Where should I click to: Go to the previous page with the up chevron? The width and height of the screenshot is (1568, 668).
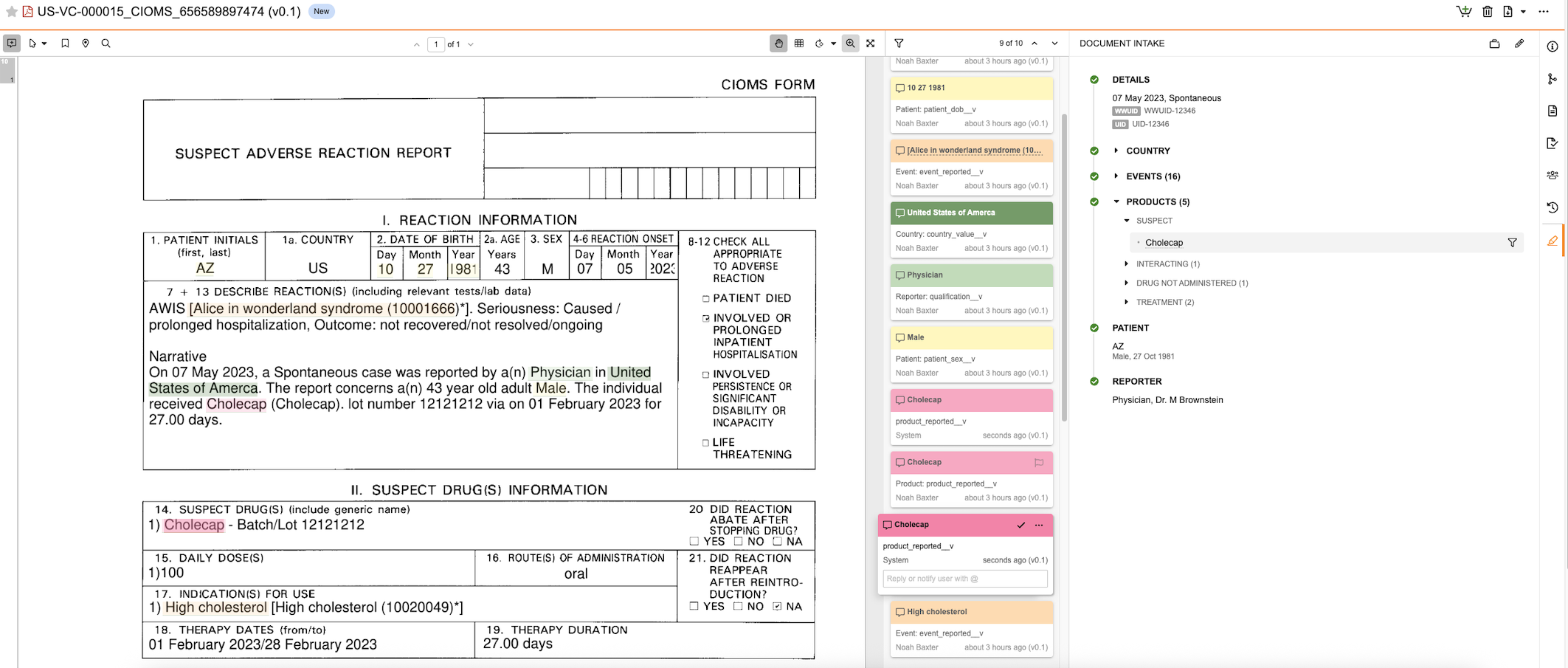click(417, 44)
